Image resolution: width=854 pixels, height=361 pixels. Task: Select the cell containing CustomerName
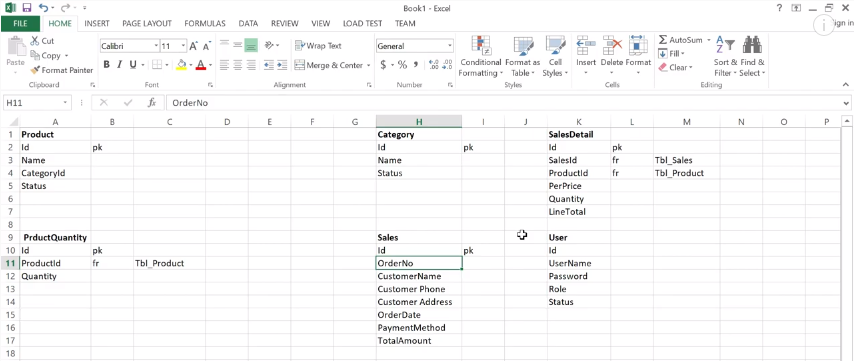click(419, 276)
